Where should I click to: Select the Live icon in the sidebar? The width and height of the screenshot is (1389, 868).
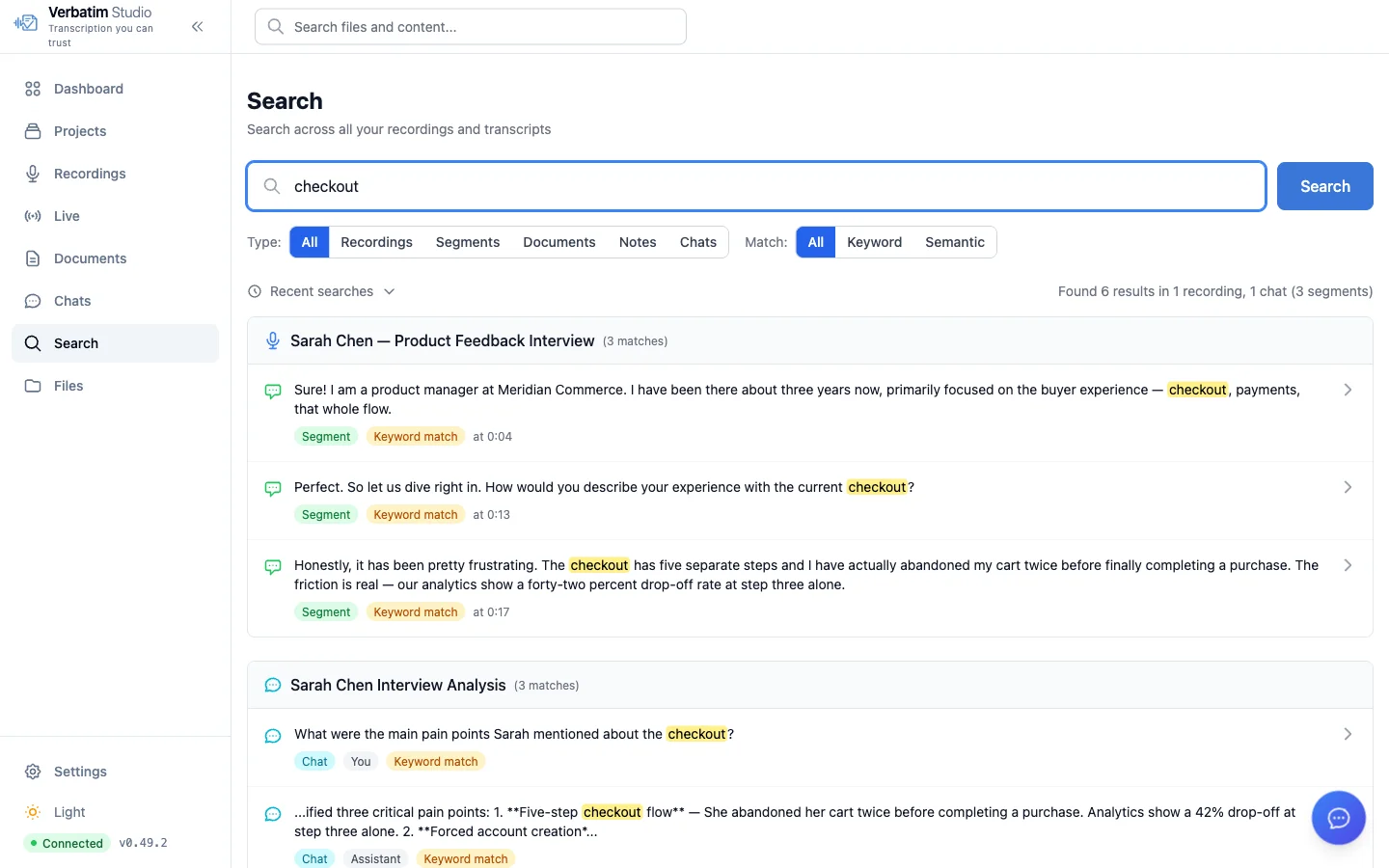(x=32, y=215)
